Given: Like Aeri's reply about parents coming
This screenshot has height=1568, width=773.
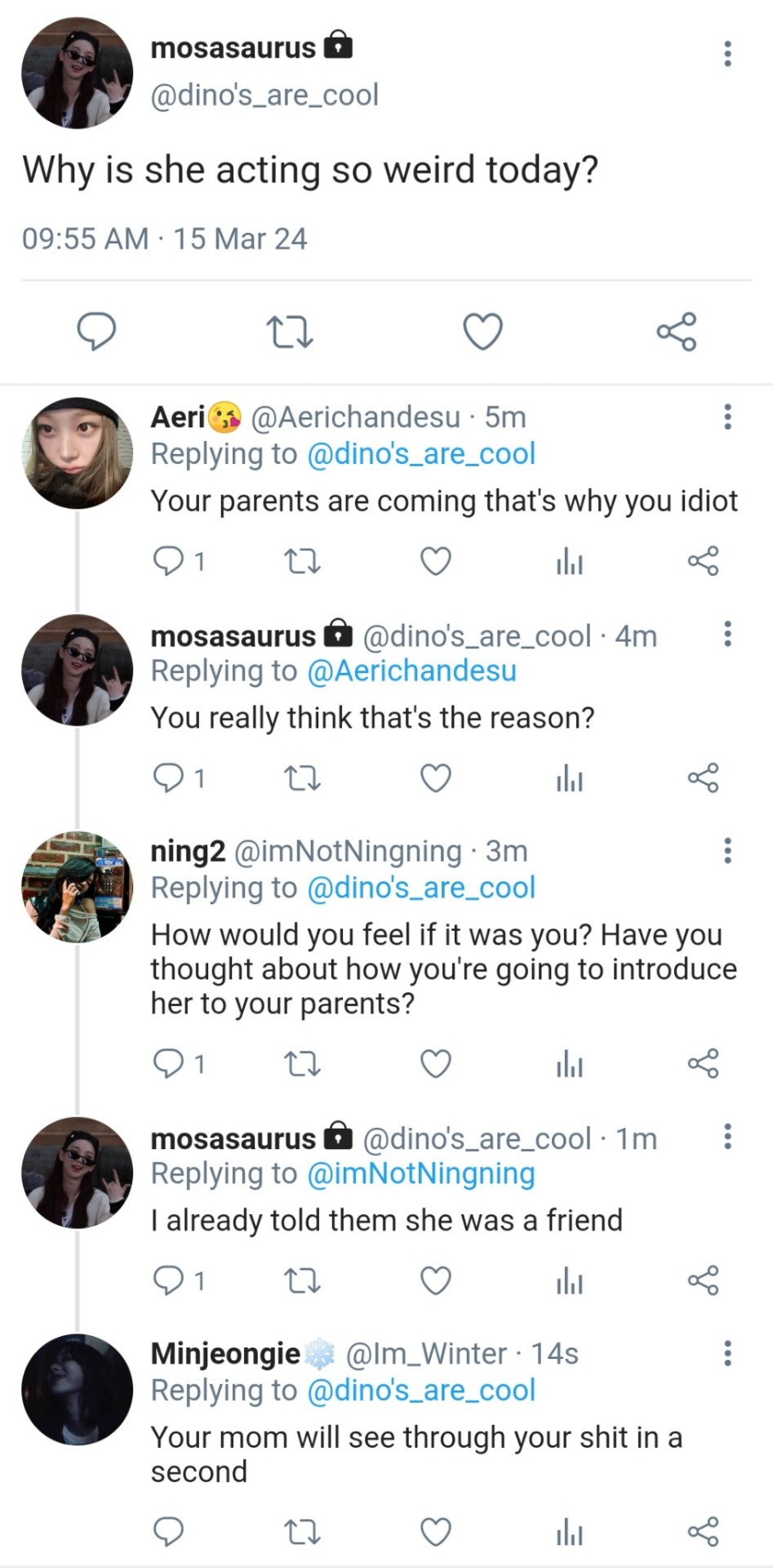Looking at the screenshot, I should coord(435,562).
